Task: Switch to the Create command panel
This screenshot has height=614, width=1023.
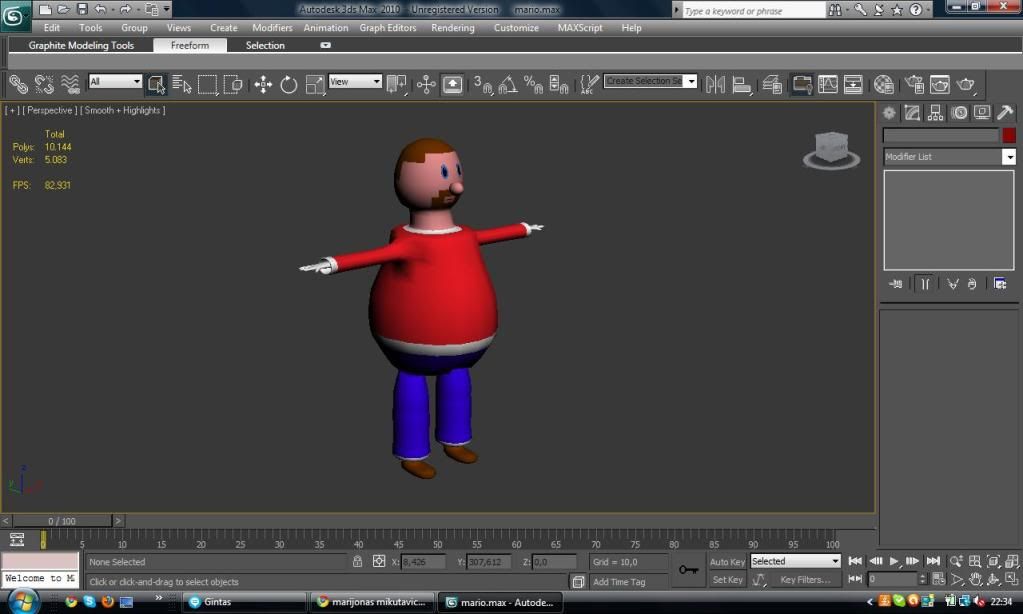Action: coord(889,113)
